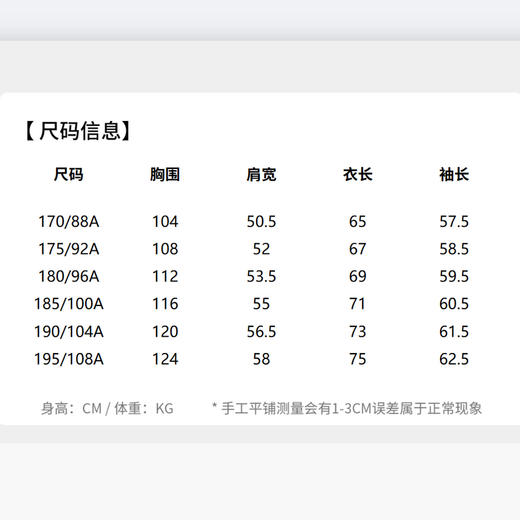Viewport: 520px width, 520px height.
Task: Click sleeve length 60.5
Action: tap(454, 304)
